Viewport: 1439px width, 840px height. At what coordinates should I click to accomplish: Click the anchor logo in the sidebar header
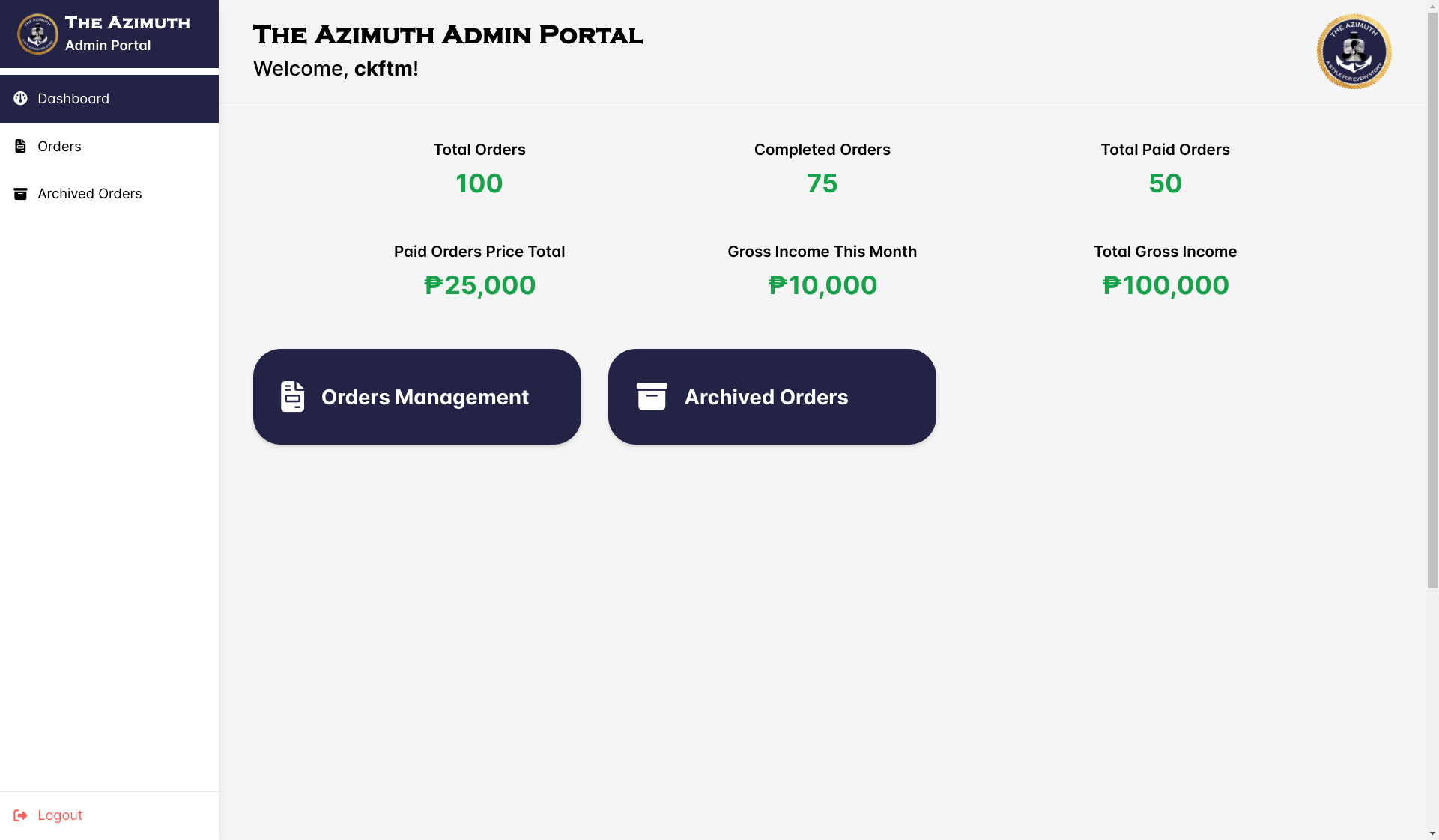(37, 34)
